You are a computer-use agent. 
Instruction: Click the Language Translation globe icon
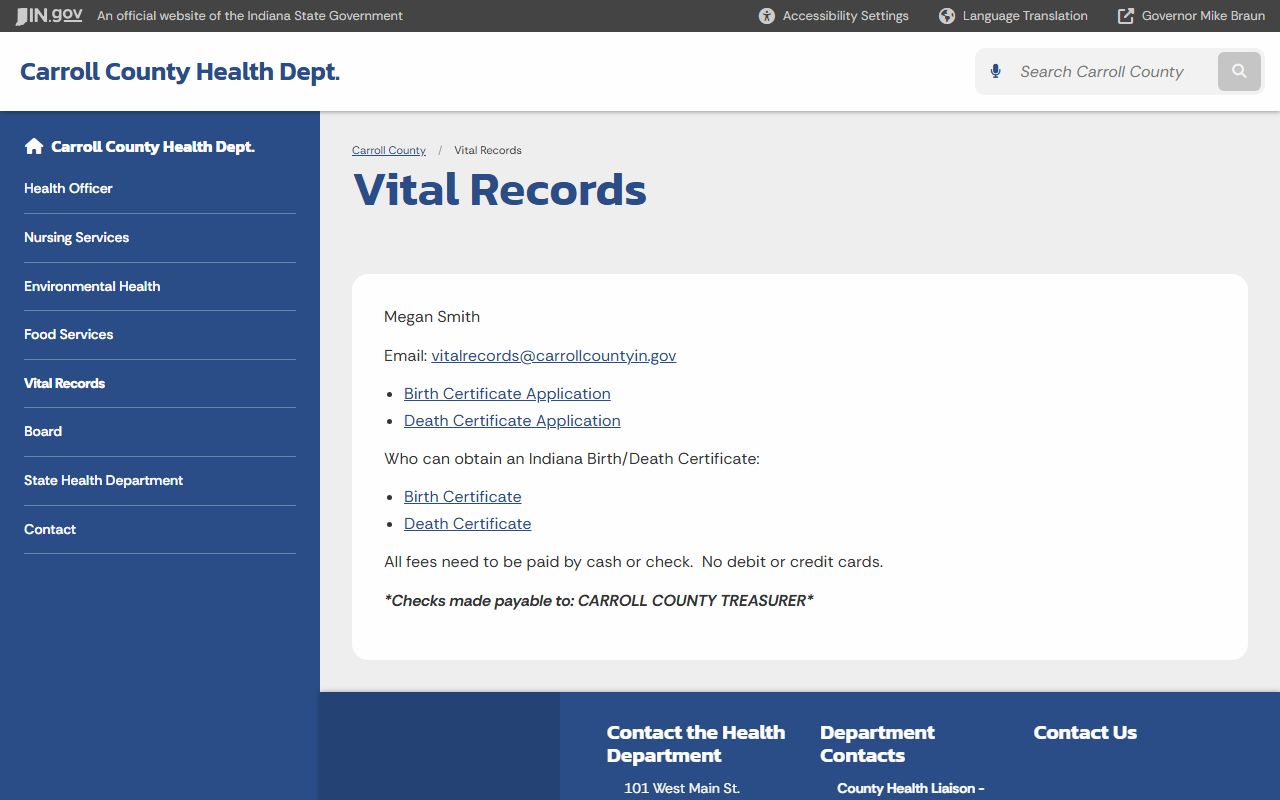(947, 16)
